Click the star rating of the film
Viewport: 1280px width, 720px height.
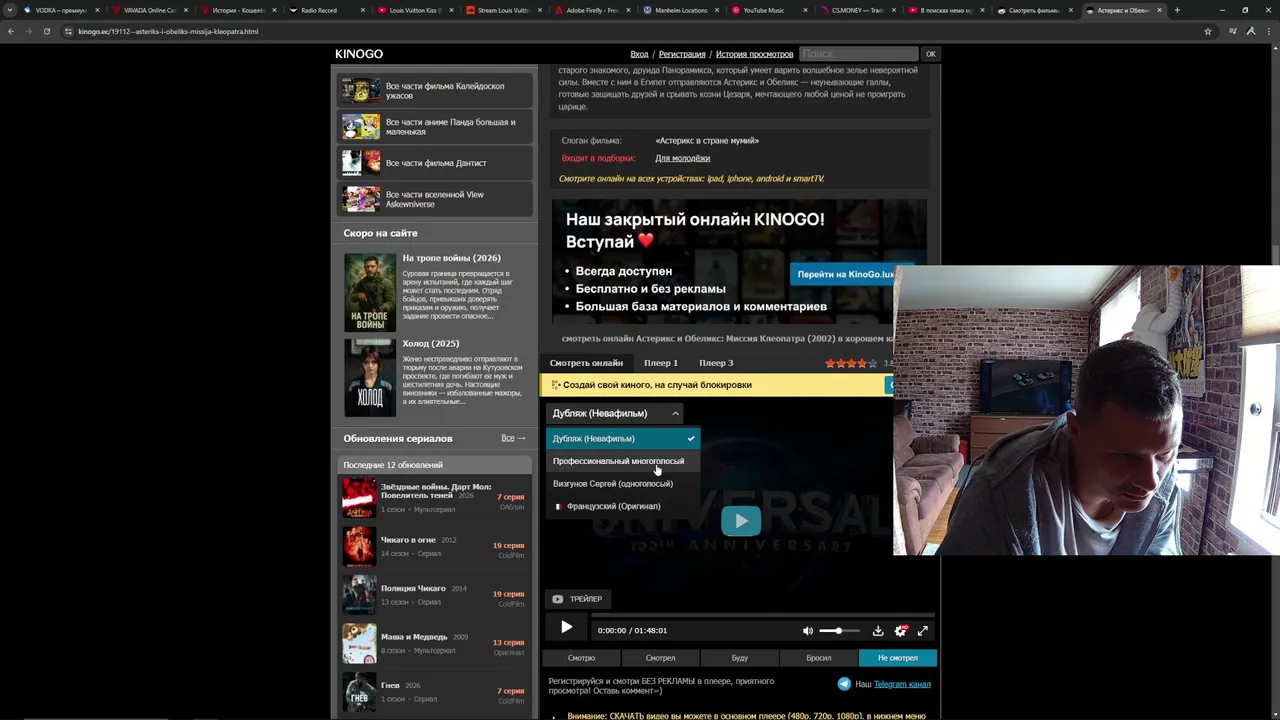(x=851, y=363)
